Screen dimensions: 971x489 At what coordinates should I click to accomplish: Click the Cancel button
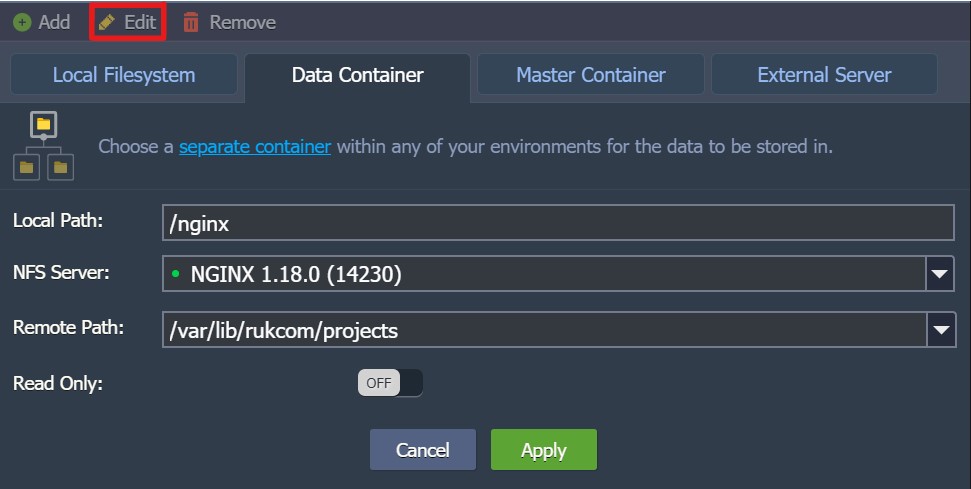tap(423, 449)
